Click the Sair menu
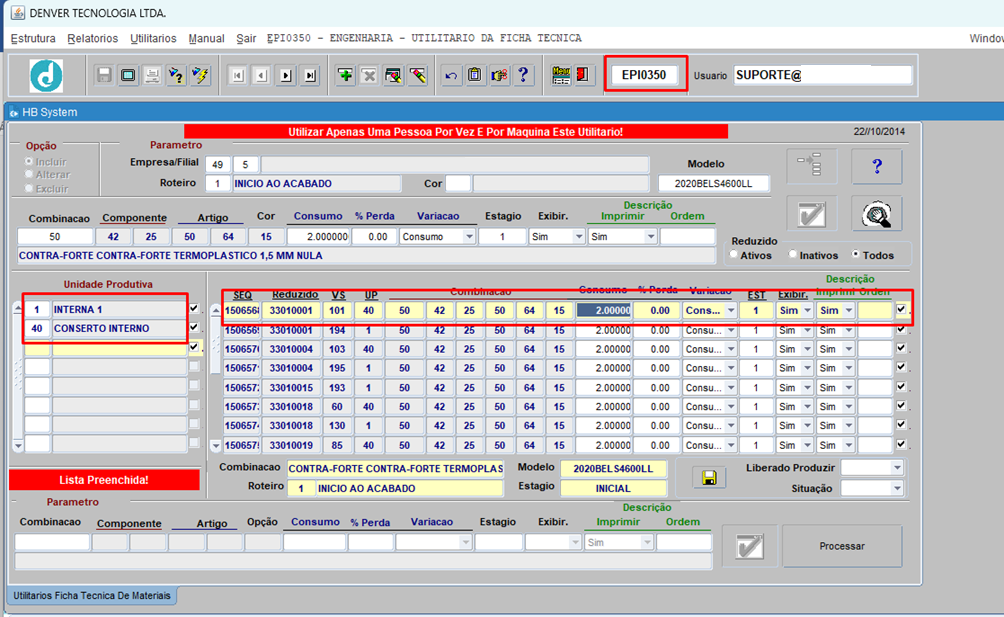 246,38
